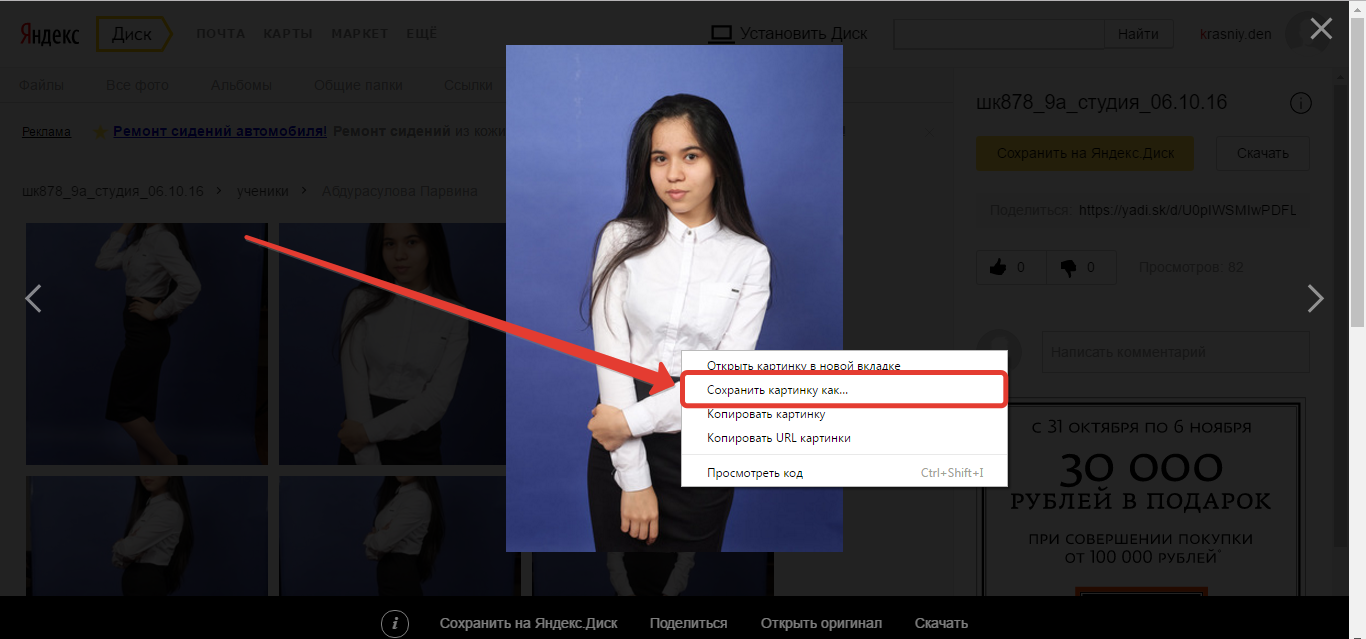Click Поделиться in the bottom bar
The width and height of the screenshot is (1366, 639).
[x=688, y=623]
